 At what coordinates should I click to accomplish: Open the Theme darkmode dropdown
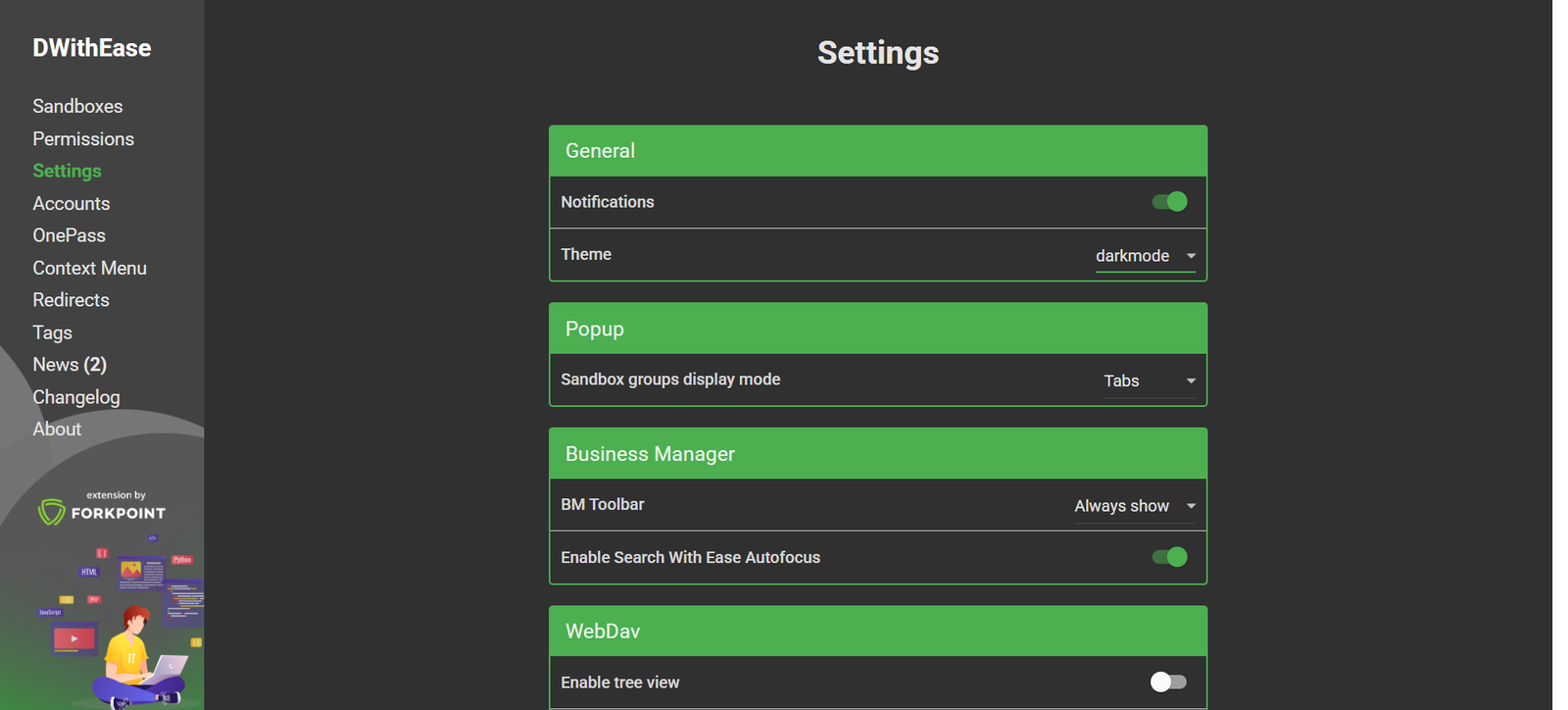[x=1145, y=256]
